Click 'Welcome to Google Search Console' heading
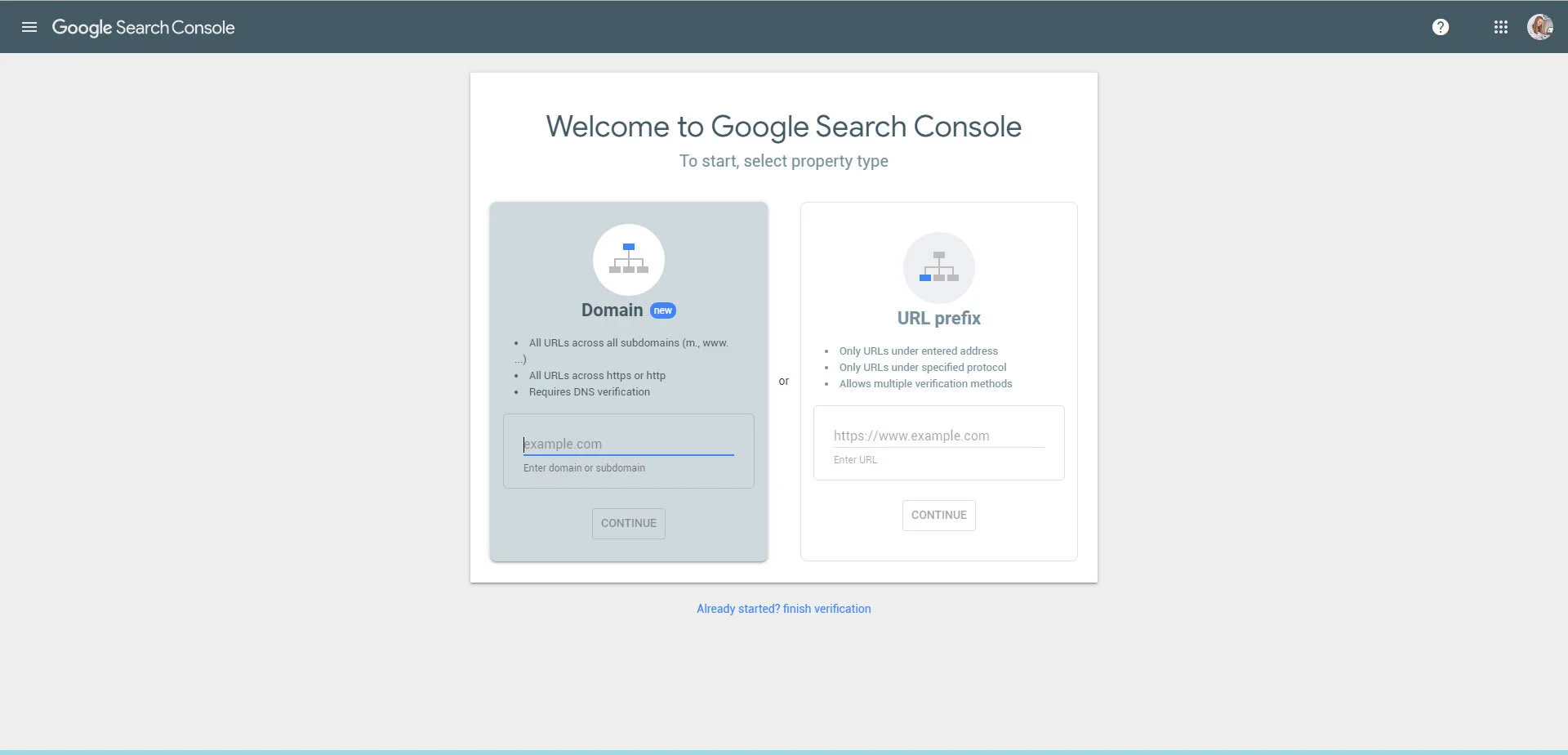1568x755 pixels. click(x=783, y=127)
